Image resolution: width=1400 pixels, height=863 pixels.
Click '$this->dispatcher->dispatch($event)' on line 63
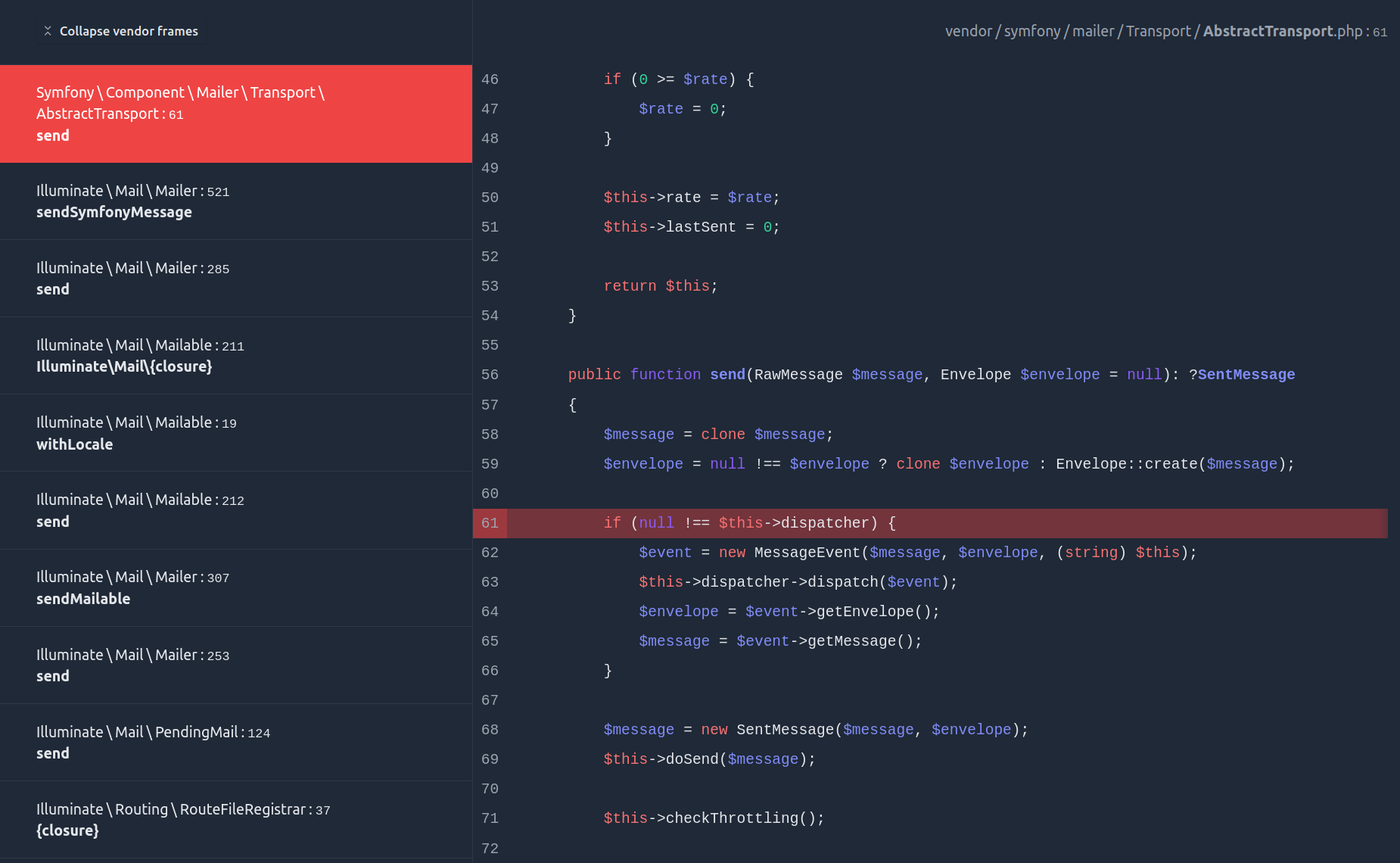(794, 582)
